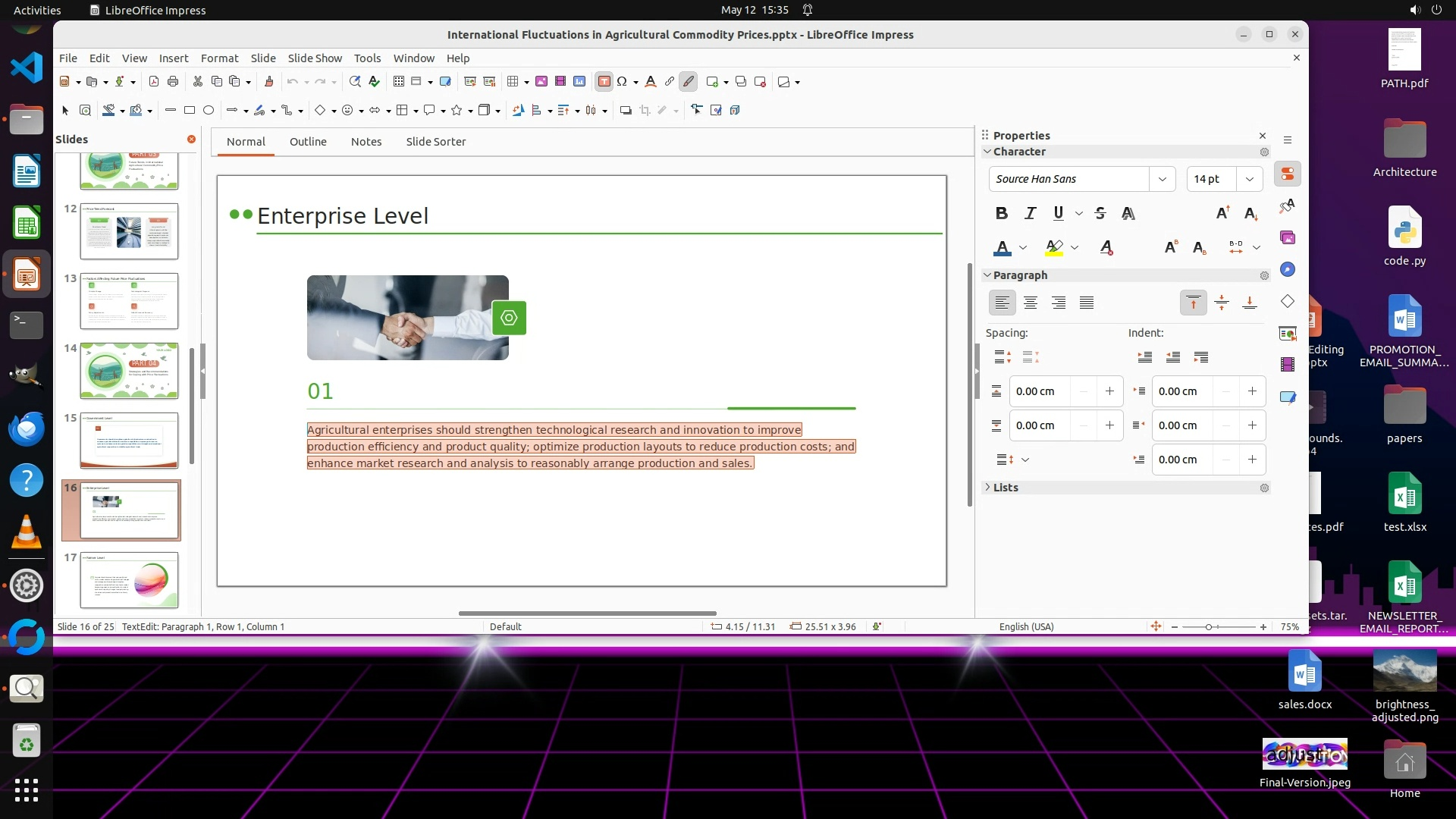
Task: Click the Strikethrough icon in Character panel
Action: pyautogui.click(x=1100, y=213)
